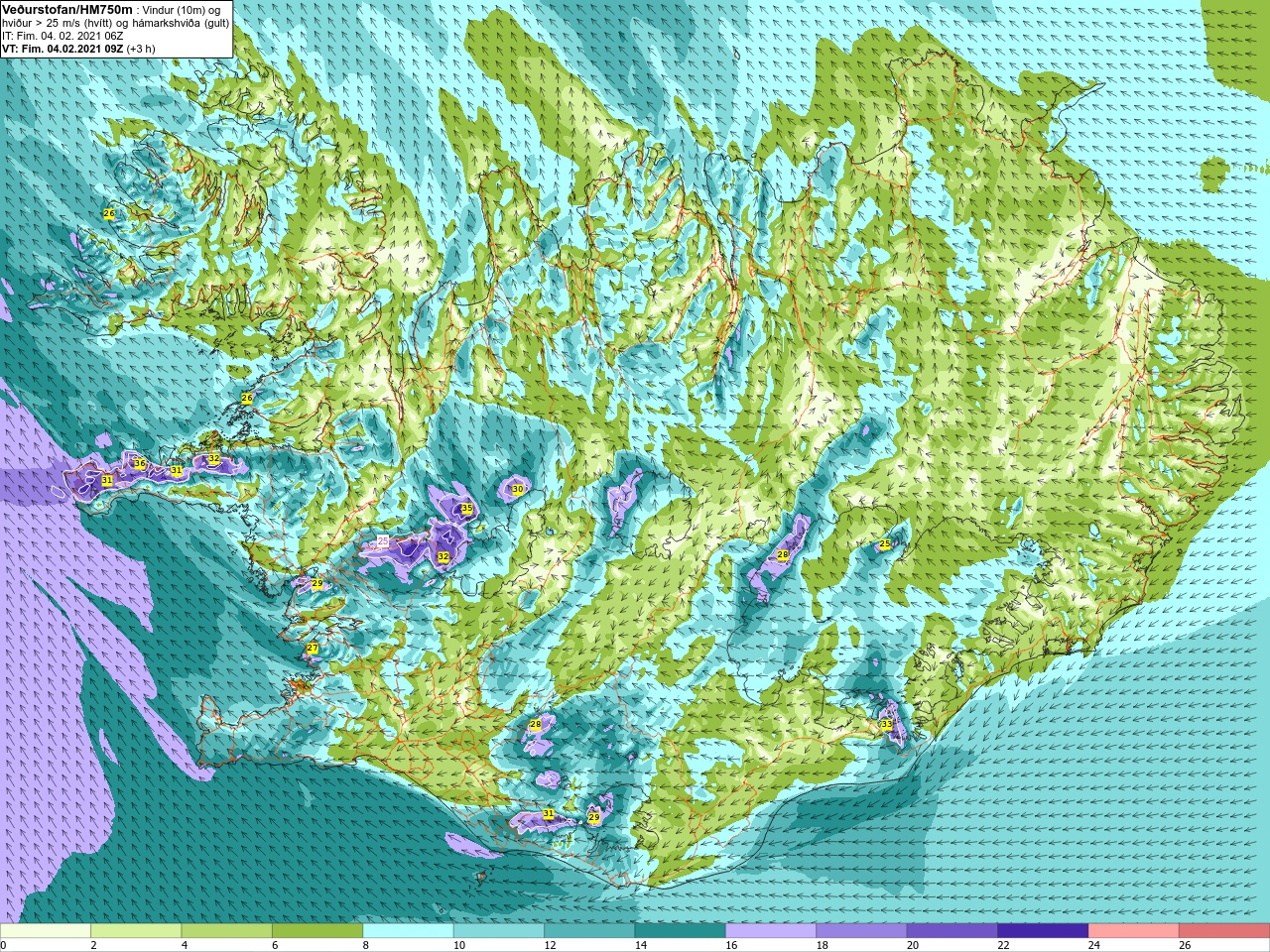
Task: Click the legend tick number 0
Action: [3, 945]
